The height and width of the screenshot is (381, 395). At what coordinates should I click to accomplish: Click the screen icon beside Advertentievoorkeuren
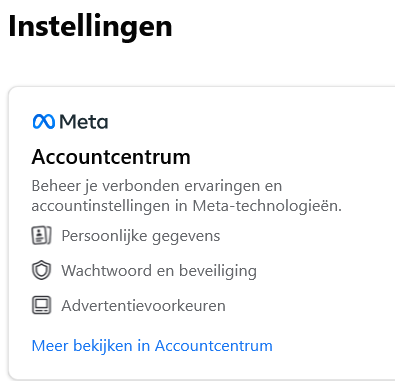[x=41, y=305]
